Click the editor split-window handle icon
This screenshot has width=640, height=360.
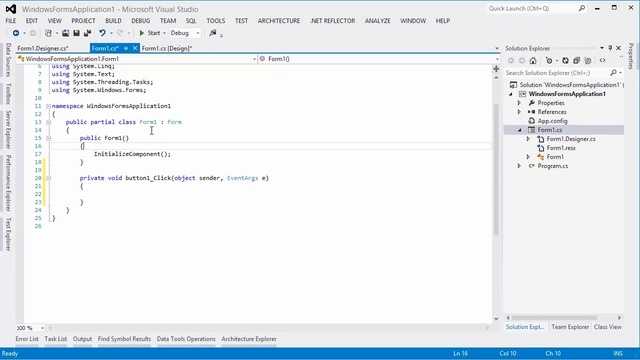[x=496, y=69]
